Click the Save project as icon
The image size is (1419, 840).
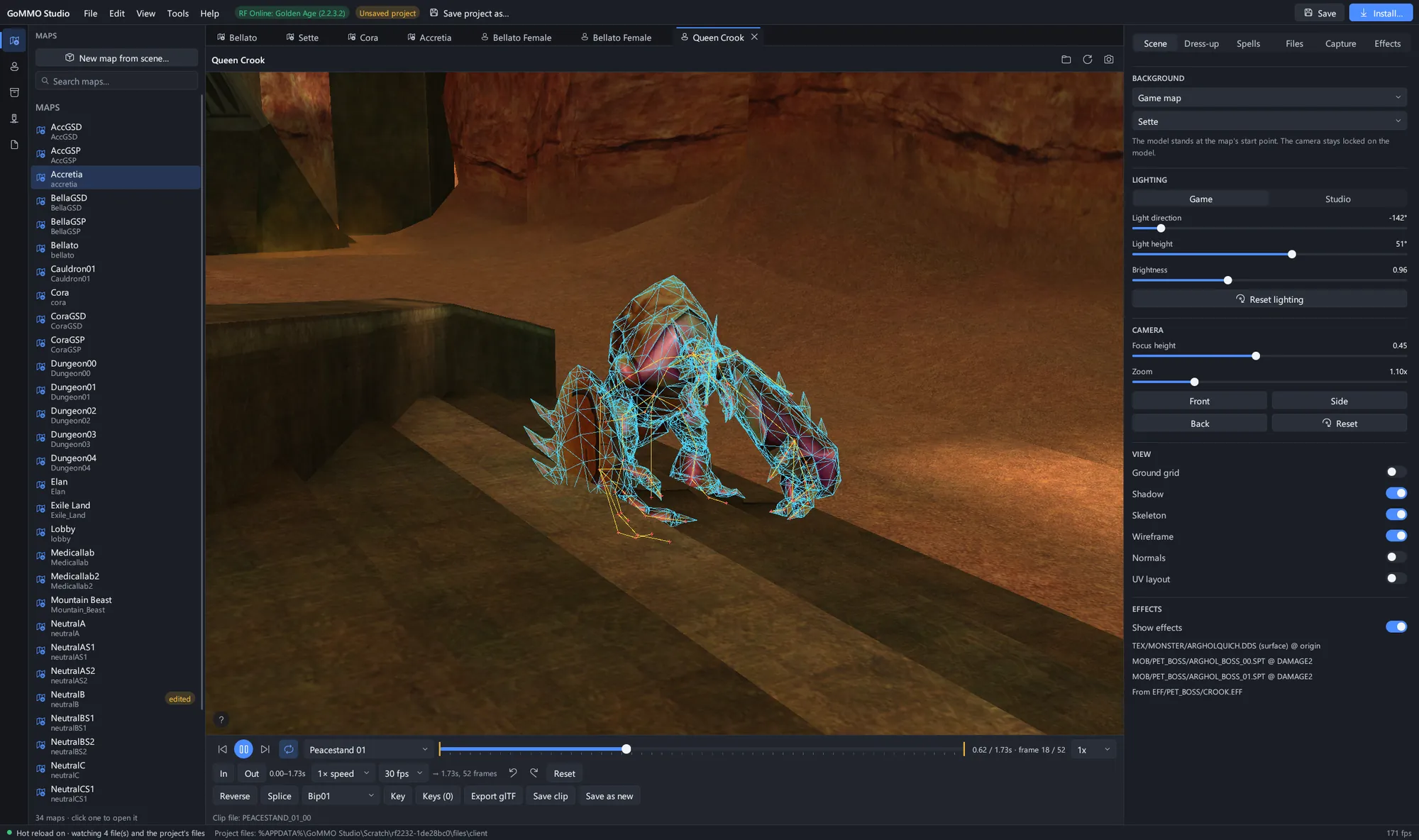[434, 13]
